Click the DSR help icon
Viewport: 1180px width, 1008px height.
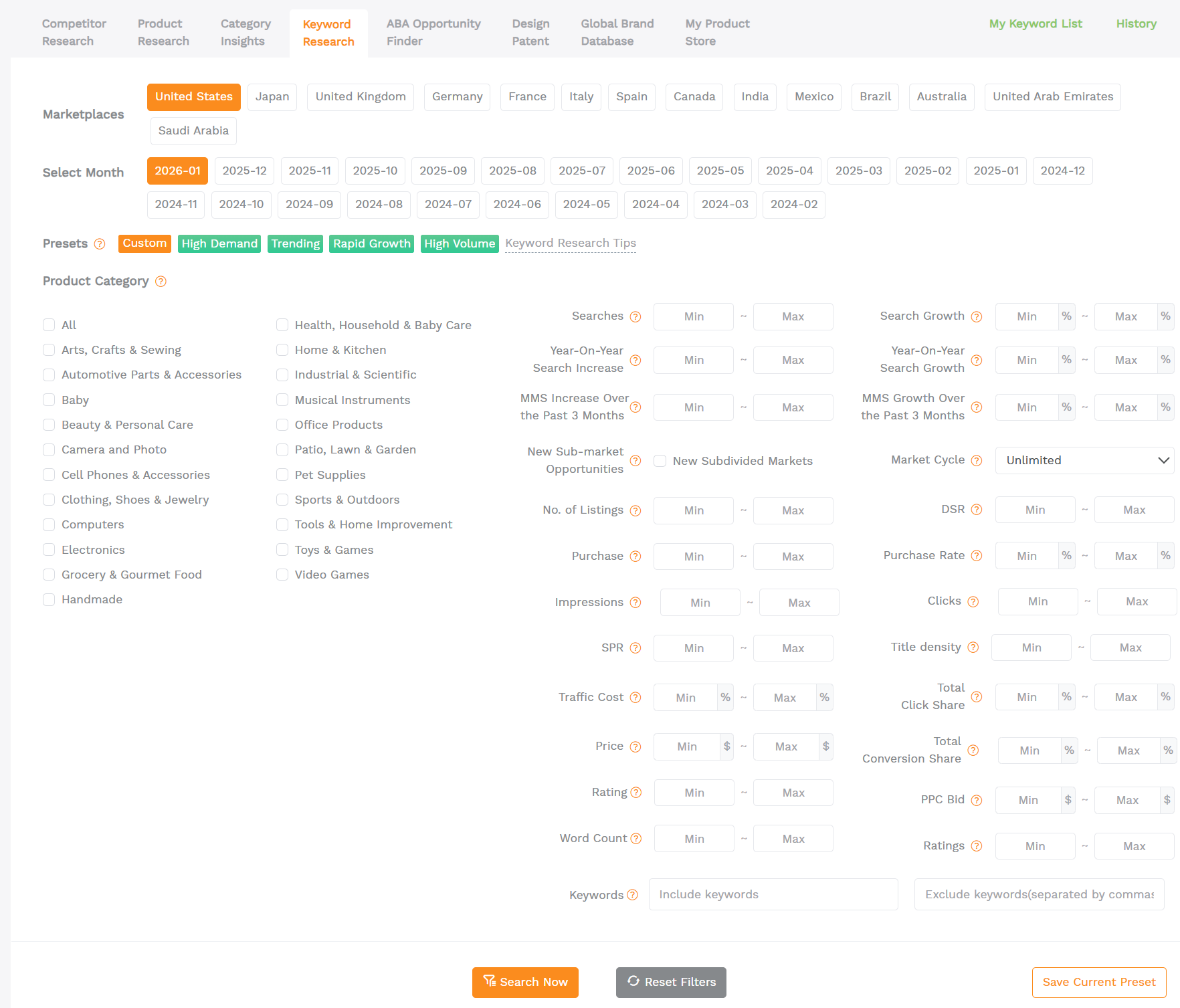pos(977,509)
